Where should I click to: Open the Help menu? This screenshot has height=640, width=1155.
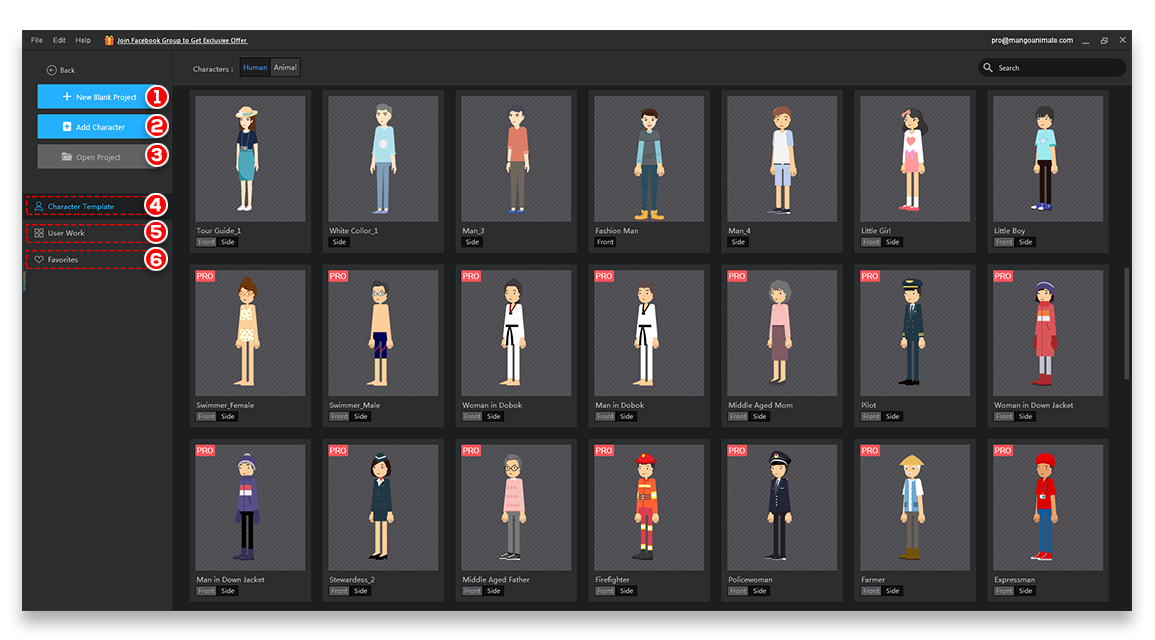click(84, 40)
